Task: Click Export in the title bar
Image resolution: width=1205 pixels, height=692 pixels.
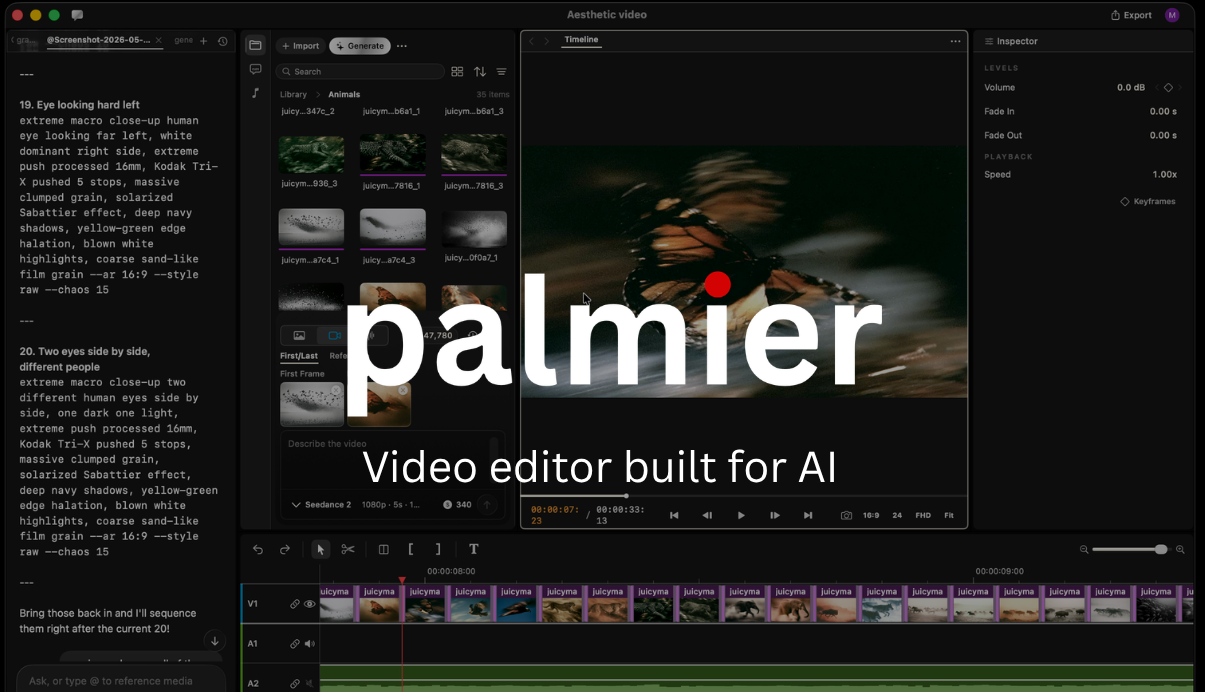Action: pyautogui.click(x=1131, y=15)
